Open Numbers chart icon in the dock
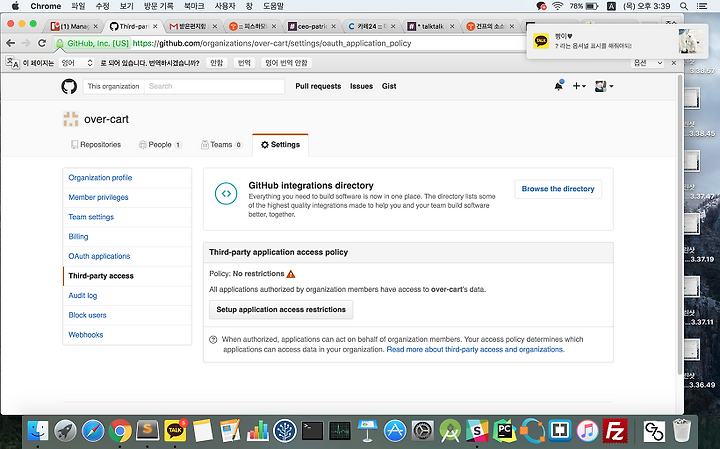 click(x=257, y=431)
